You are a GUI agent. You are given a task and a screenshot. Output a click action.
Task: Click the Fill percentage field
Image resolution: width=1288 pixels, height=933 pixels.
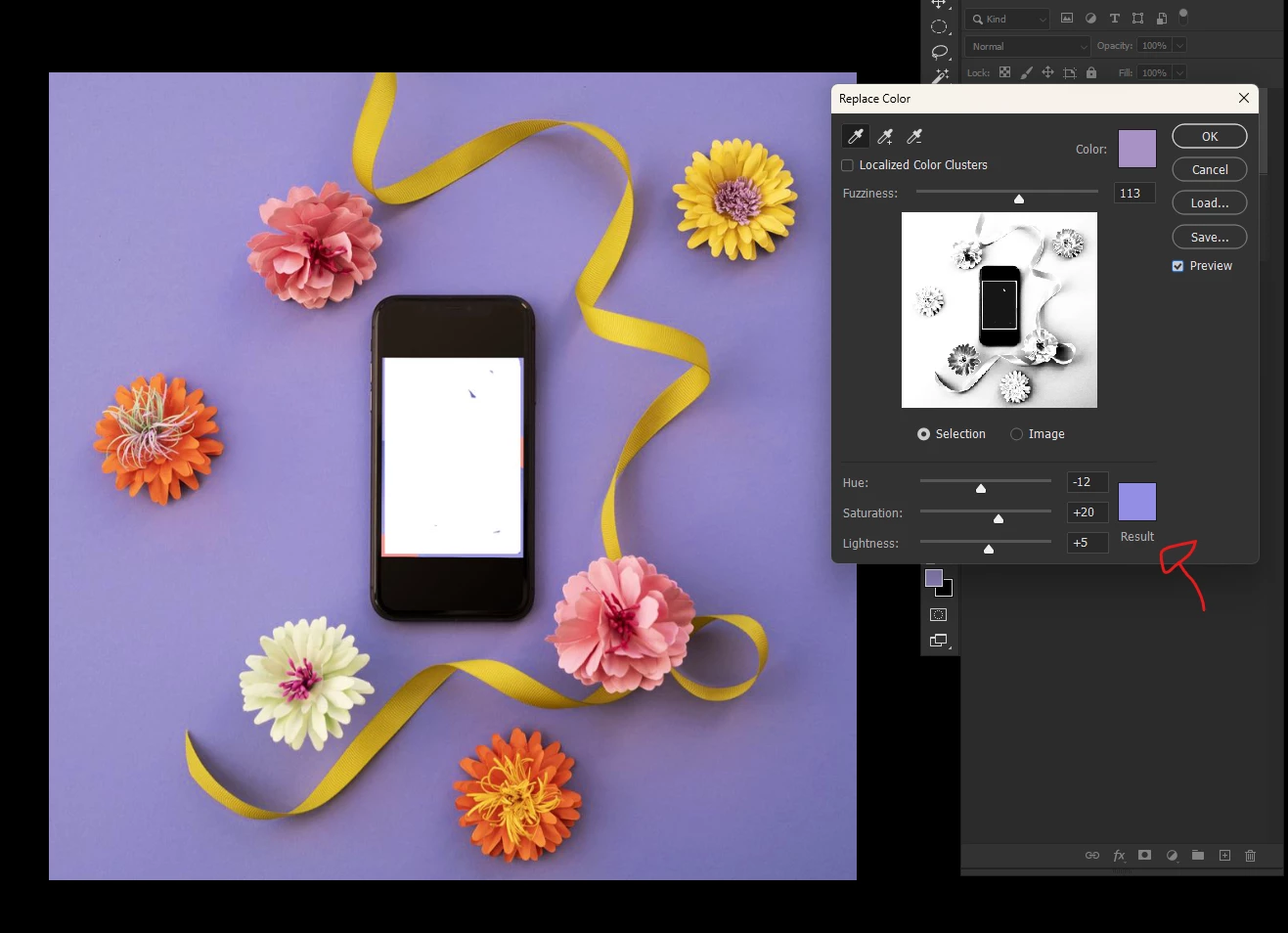tap(1155, 72)
